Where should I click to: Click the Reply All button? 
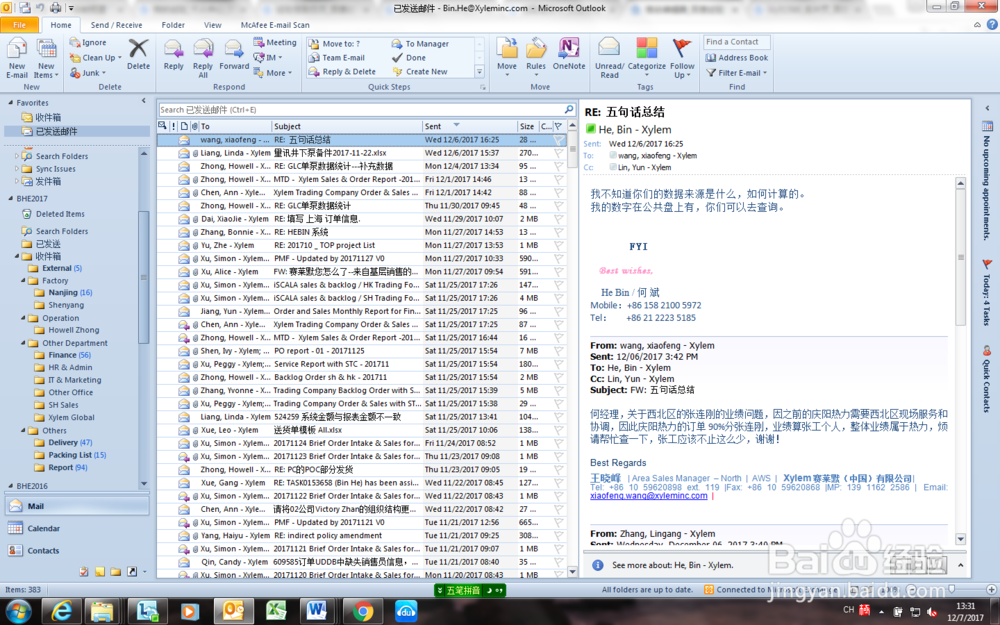(203, 57)
